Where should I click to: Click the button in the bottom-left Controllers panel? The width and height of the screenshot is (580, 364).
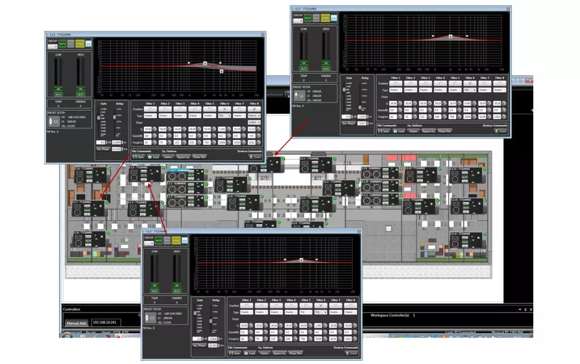(77, 323)
